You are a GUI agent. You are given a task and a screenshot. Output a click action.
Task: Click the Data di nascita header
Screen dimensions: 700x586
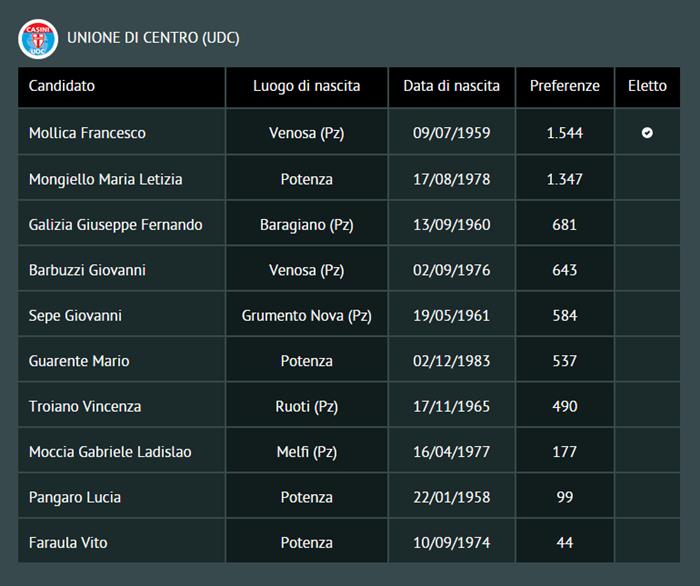pyautogui.click(x=451, y=86)
